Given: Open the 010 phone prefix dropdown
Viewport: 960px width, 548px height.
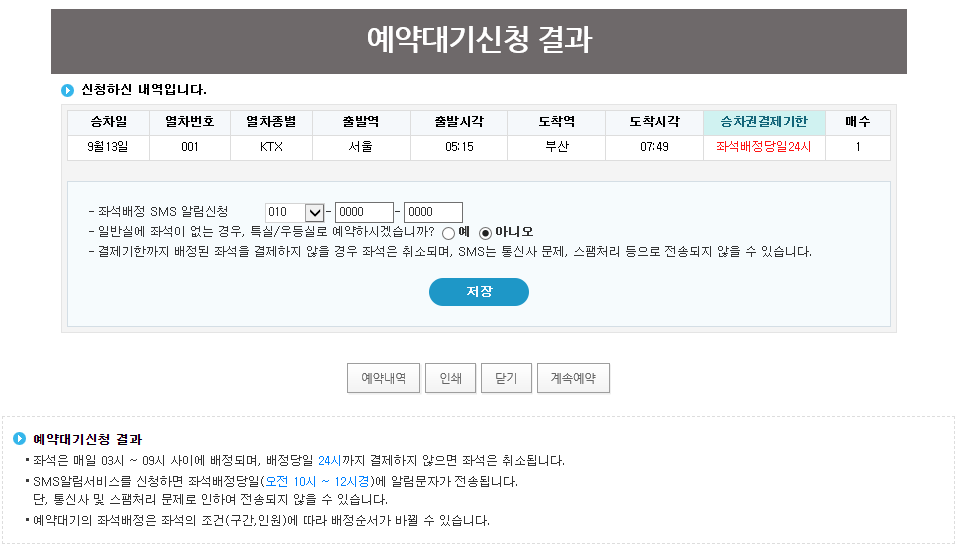Looking at the screenshot, I should click(x=294, y=212).
